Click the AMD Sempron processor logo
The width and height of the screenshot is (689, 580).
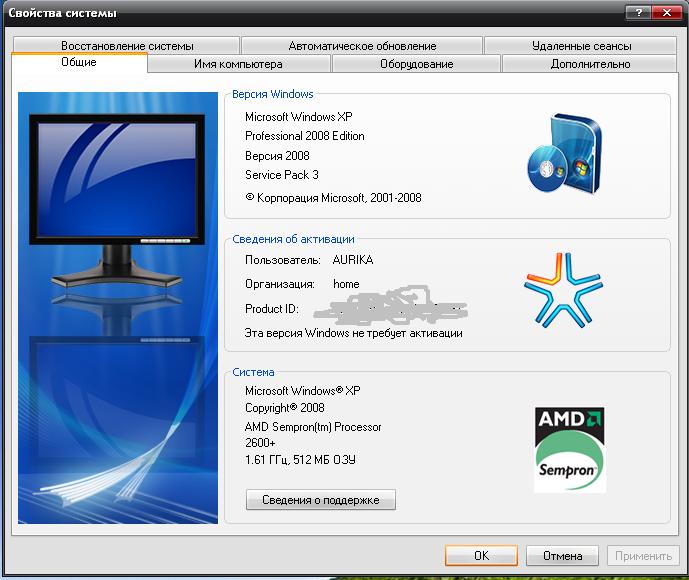click(x=570, y=449)
